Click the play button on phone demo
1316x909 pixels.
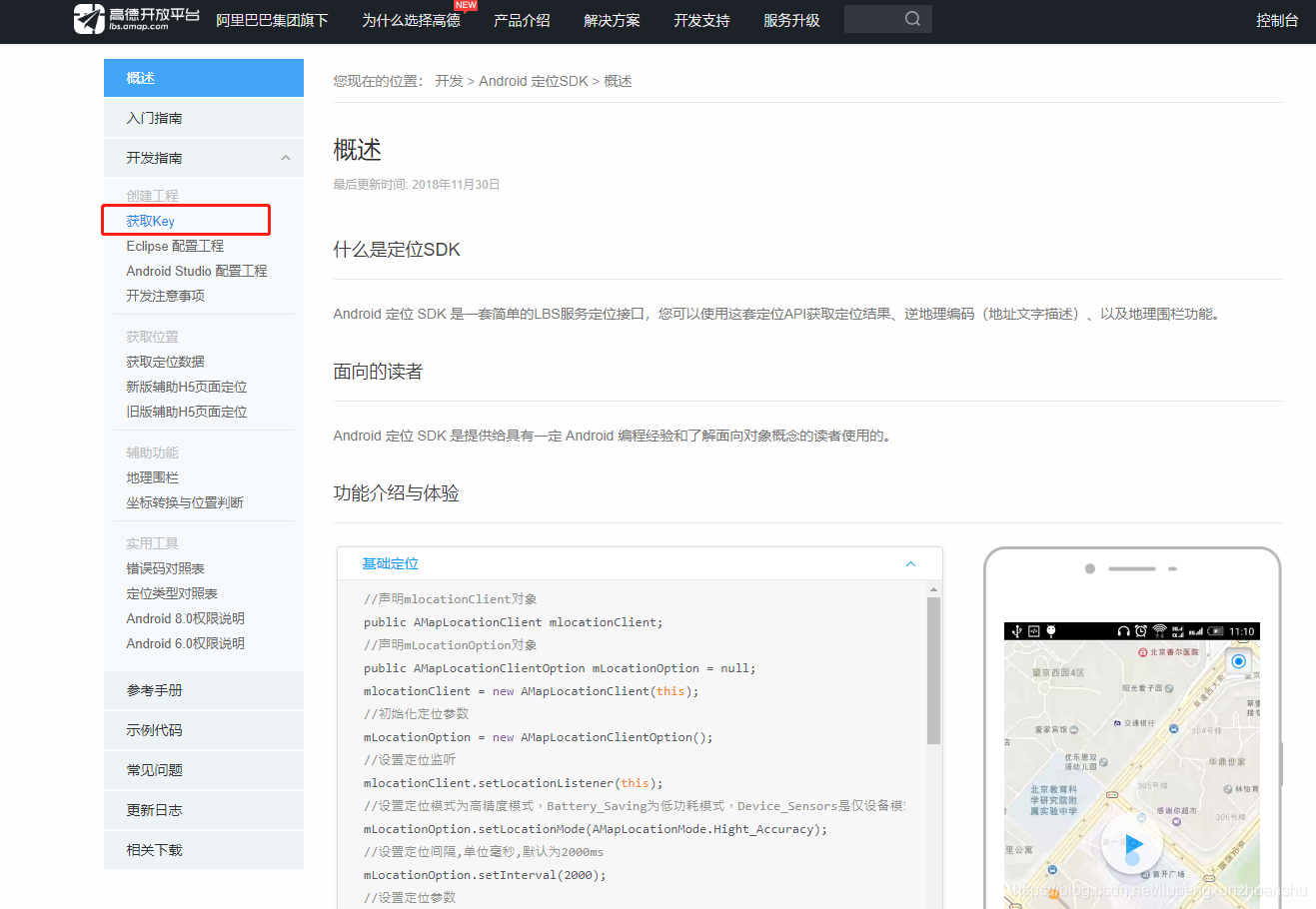click(1132, 844)
